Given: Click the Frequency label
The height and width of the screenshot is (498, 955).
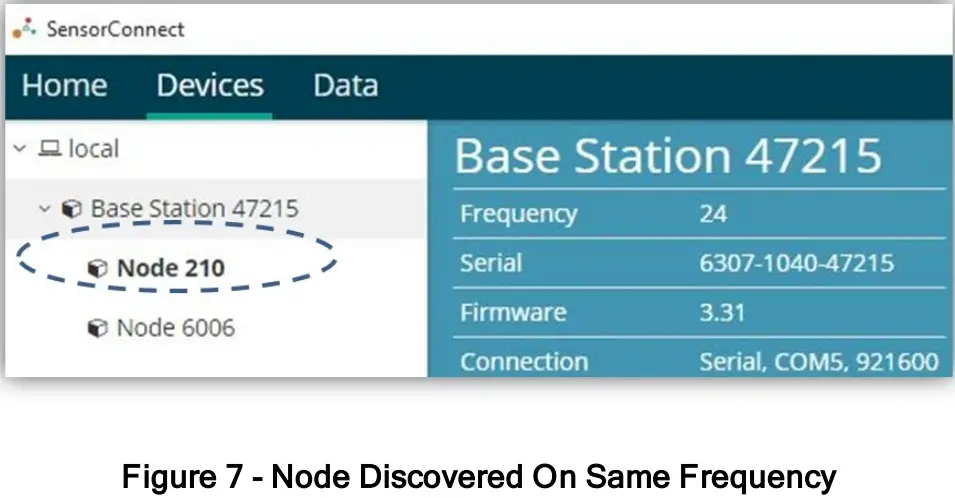Looking at the screenshot, I should pyautogui.click(x=518, y=214).
